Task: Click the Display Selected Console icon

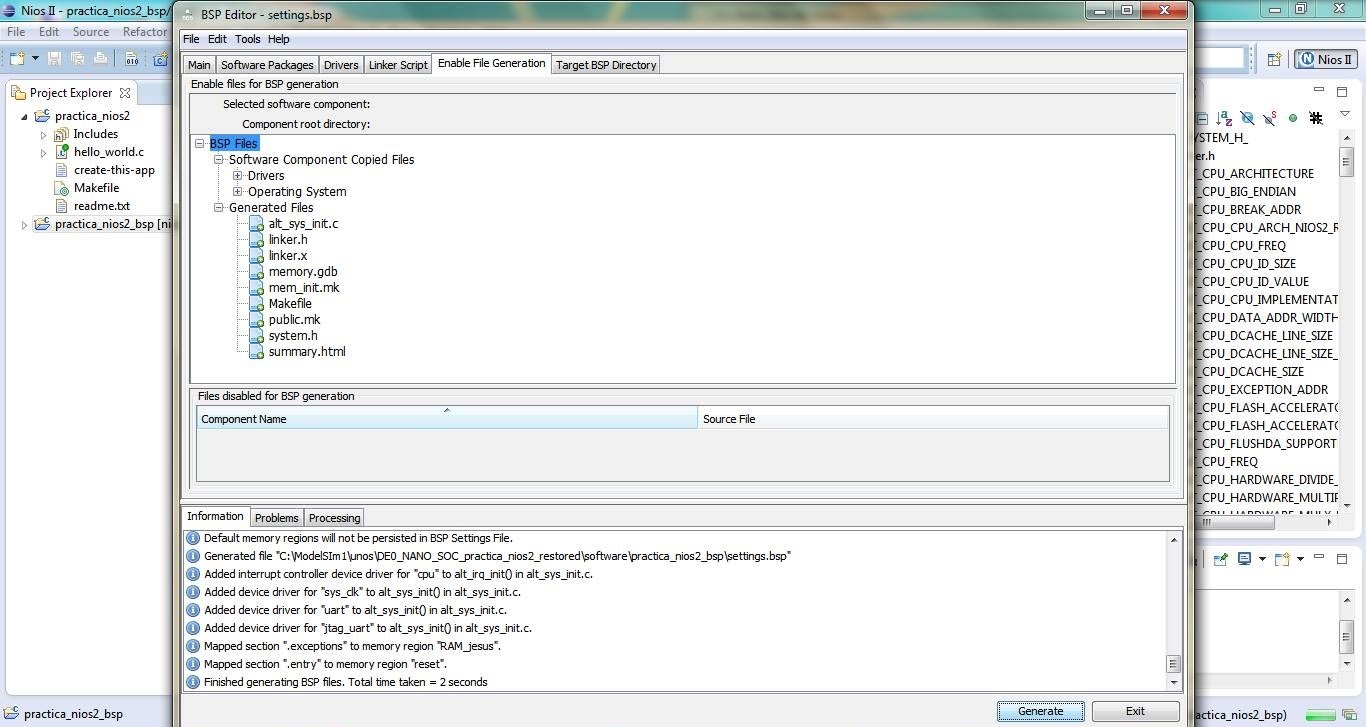Action: (1245, 559)
